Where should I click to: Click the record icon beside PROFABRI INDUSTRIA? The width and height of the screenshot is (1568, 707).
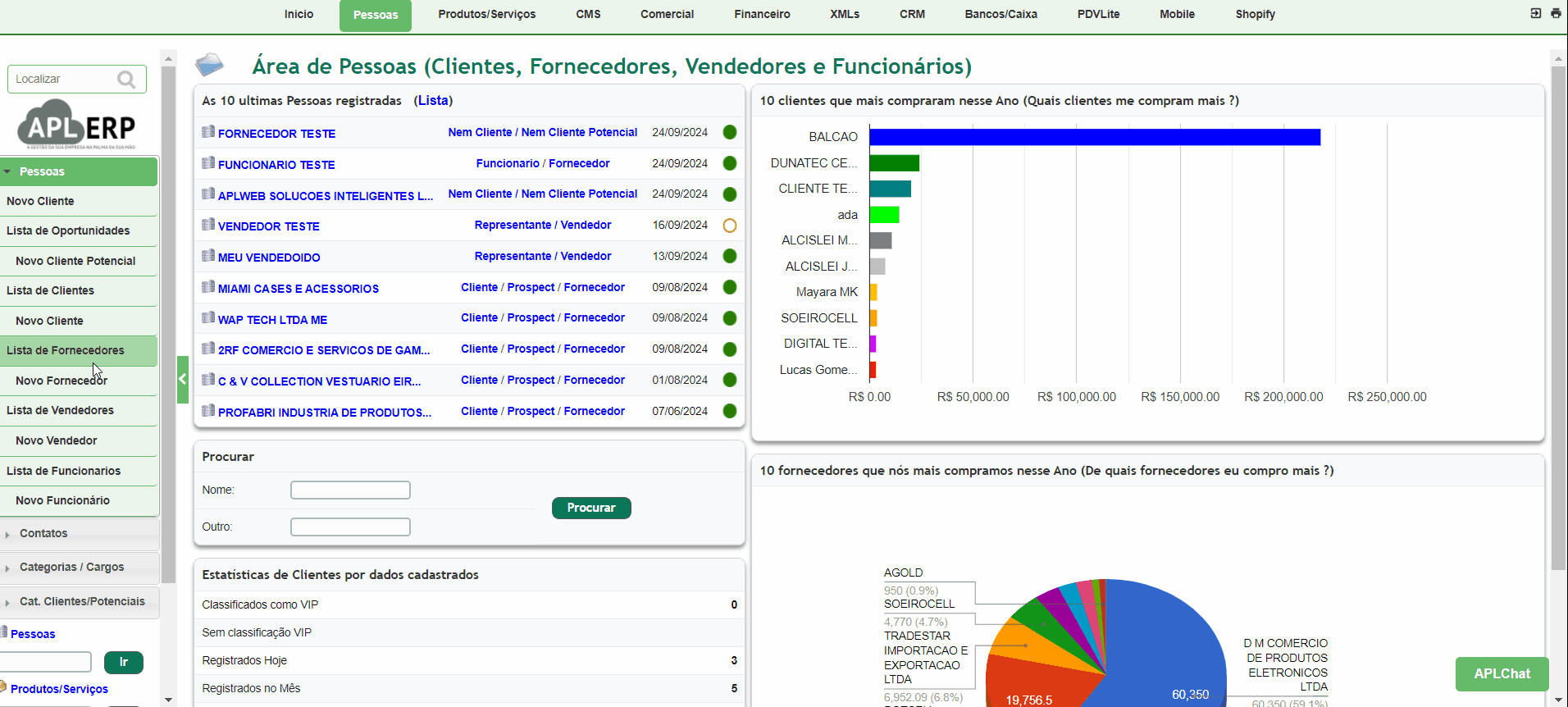(x=208, y=410)
